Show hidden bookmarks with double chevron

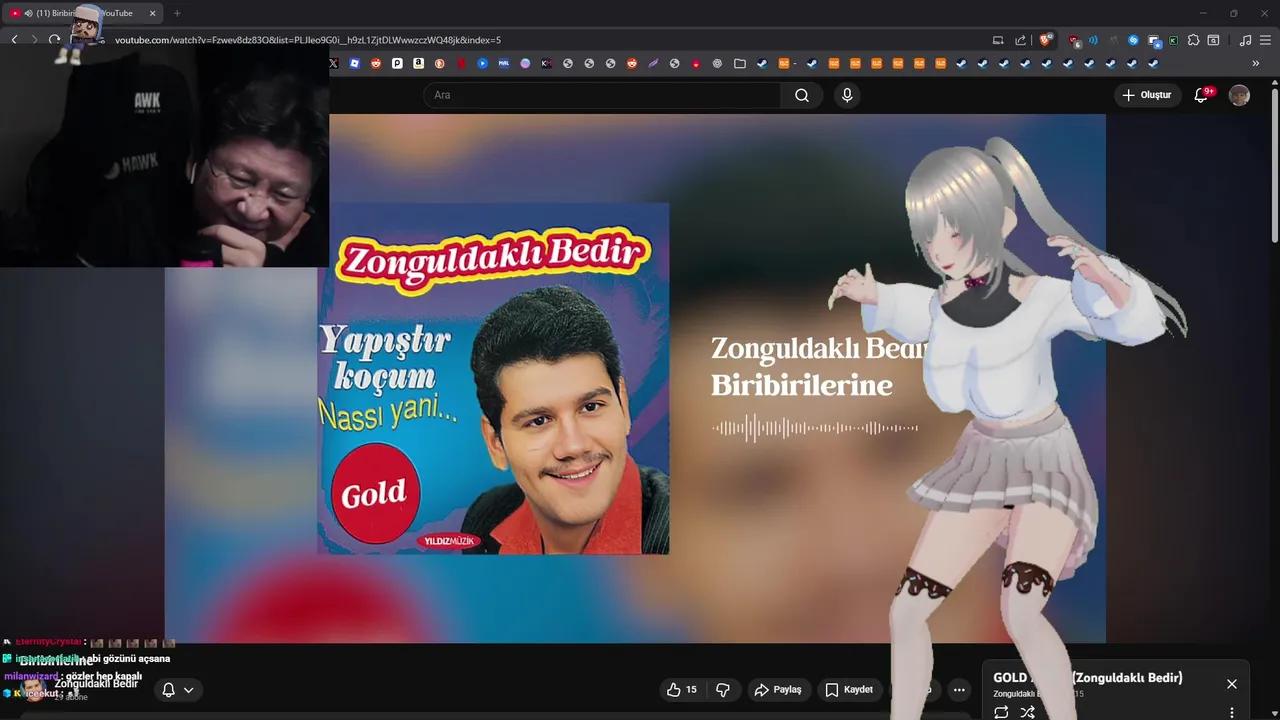[1256, 63]
